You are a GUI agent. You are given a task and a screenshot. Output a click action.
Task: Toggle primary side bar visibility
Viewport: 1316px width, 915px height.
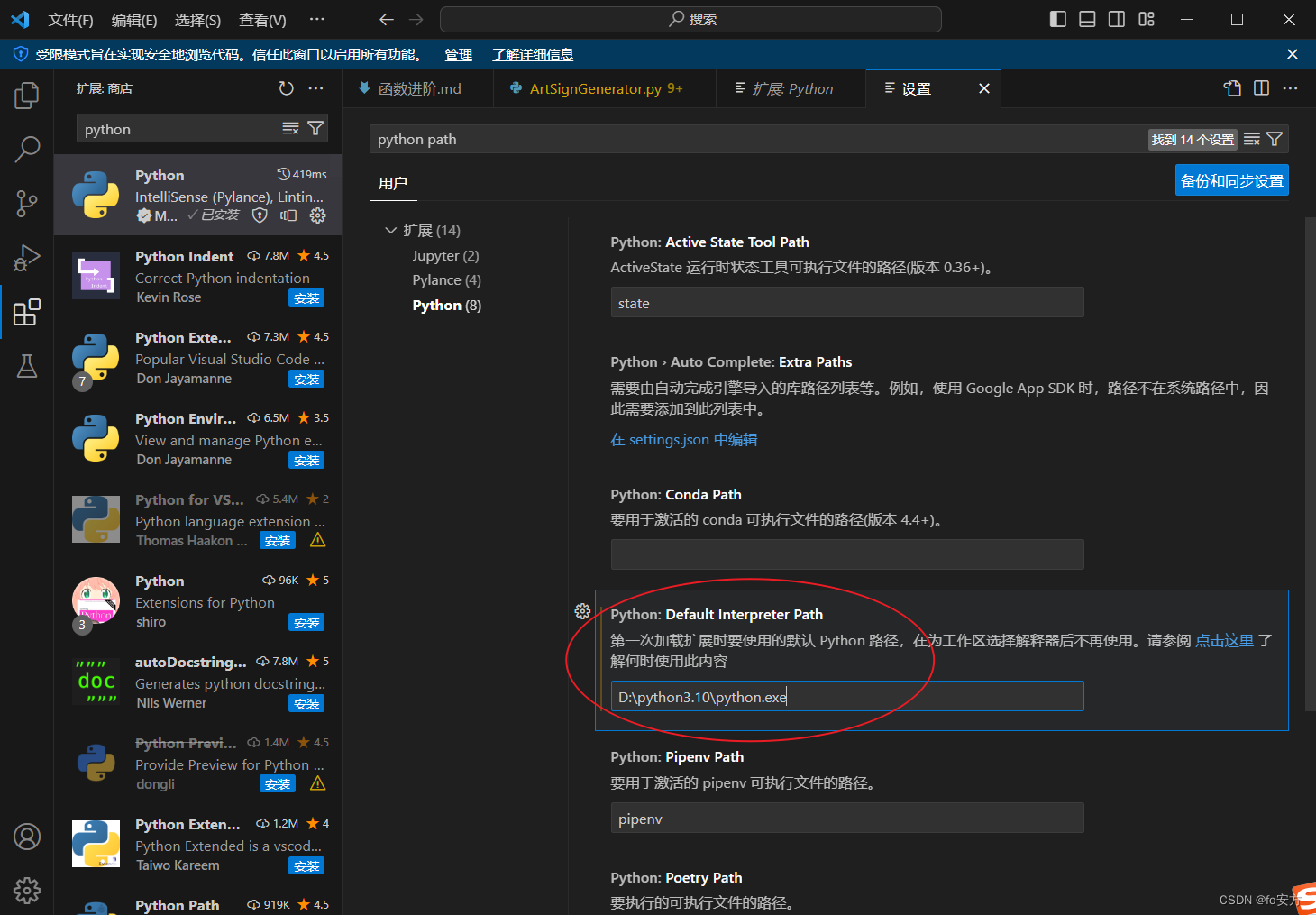pyautogui.click(x=1058, y=19)
